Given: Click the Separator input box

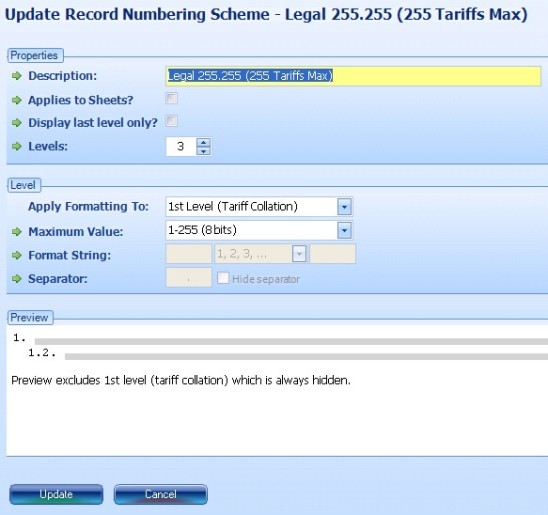Looking at the screenshot, I should point(189,278).
